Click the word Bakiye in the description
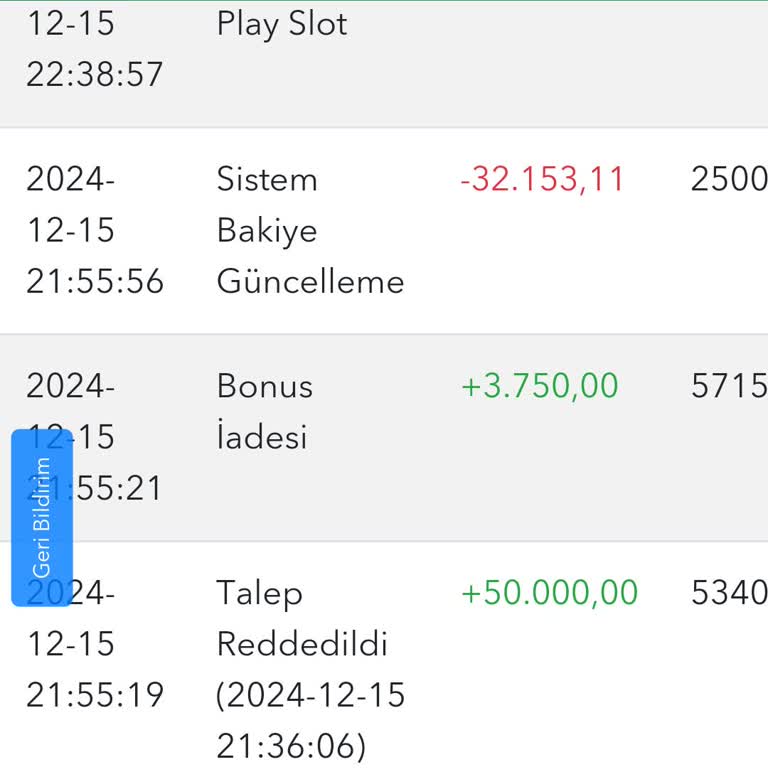 [267, 231]
